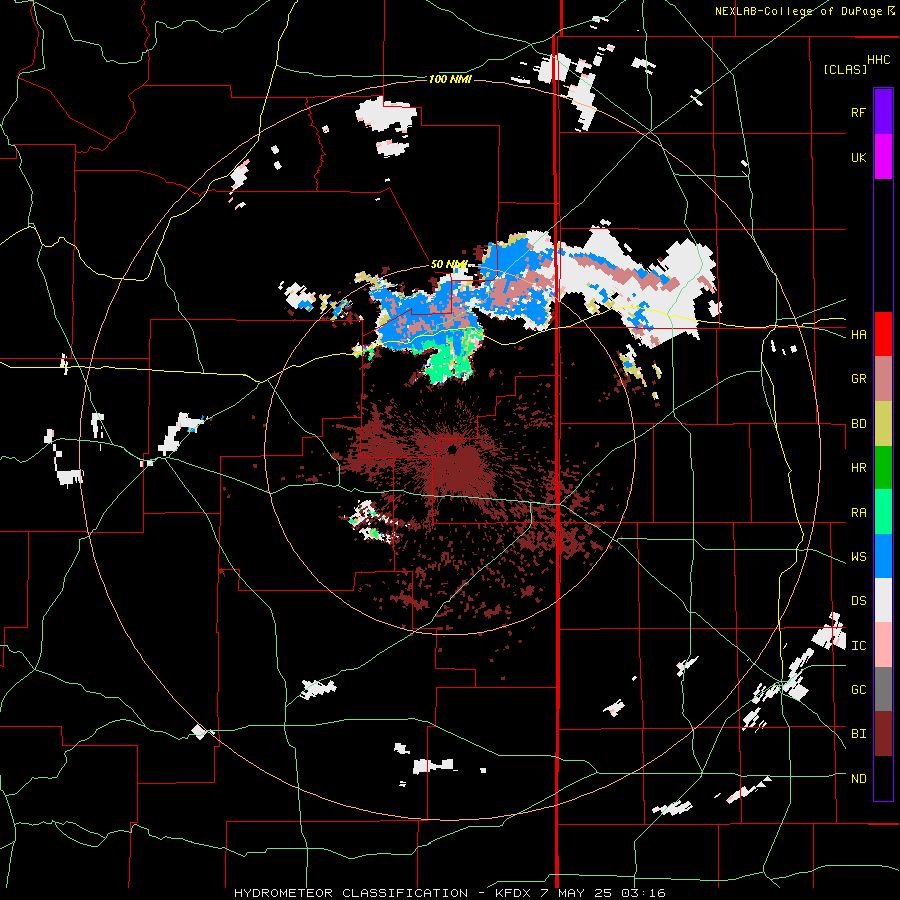The width and height of the screenshot is (900, 900).
Task: Click the [CLAS] units label
Action: (x=845, y=69)
